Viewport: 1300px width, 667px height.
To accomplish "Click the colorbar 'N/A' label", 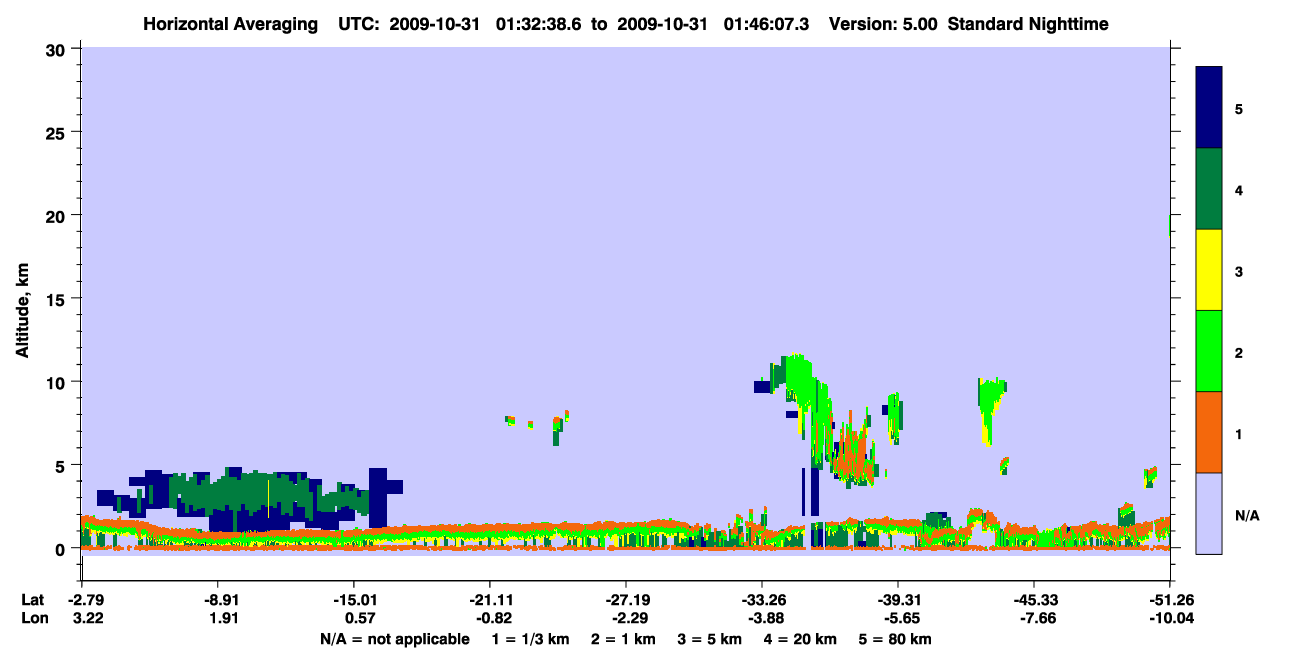I will 1247,515.
